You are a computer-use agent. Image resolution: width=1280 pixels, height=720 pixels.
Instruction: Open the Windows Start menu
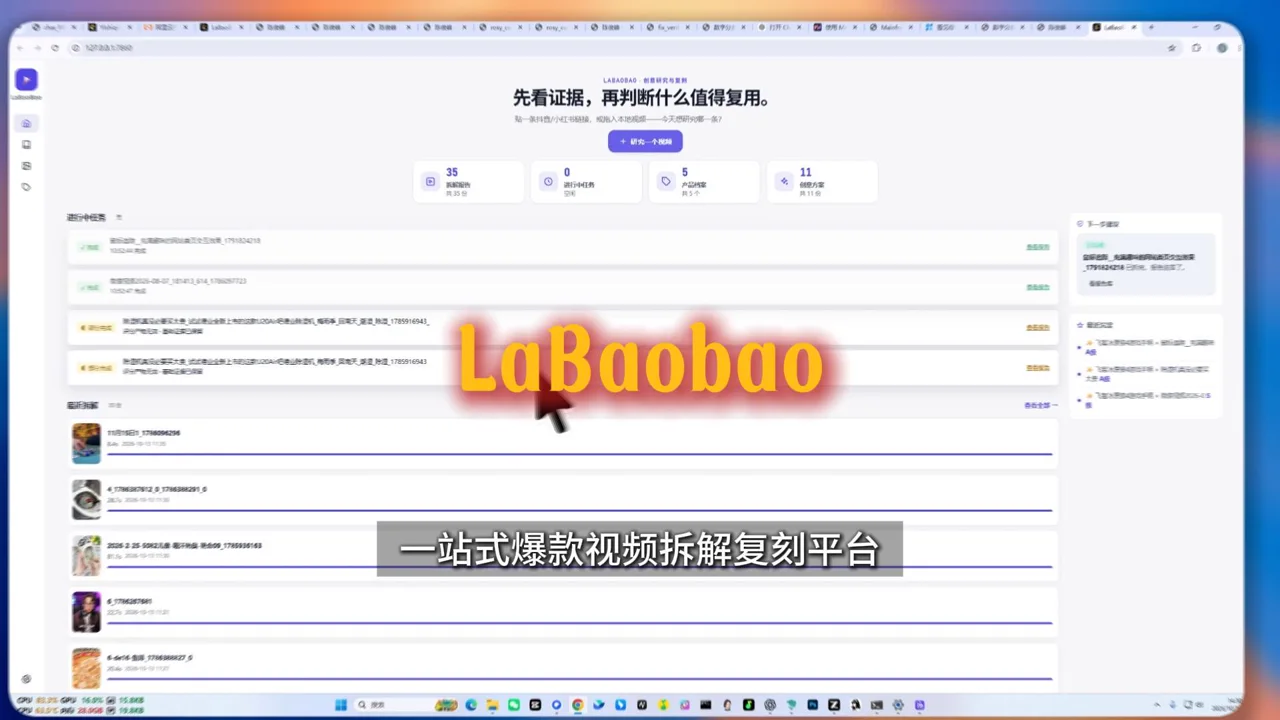pos(341,705)
